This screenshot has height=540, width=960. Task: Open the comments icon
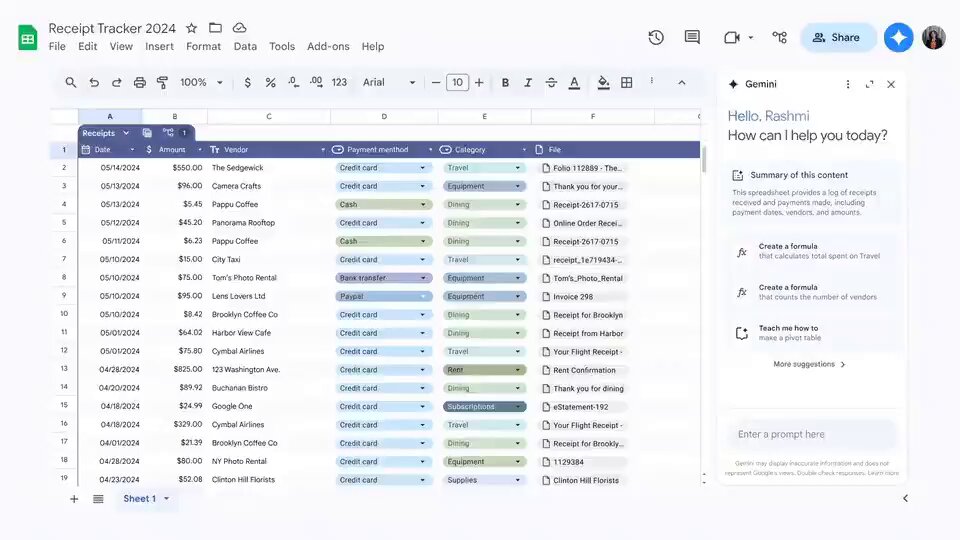pos(692,37)
